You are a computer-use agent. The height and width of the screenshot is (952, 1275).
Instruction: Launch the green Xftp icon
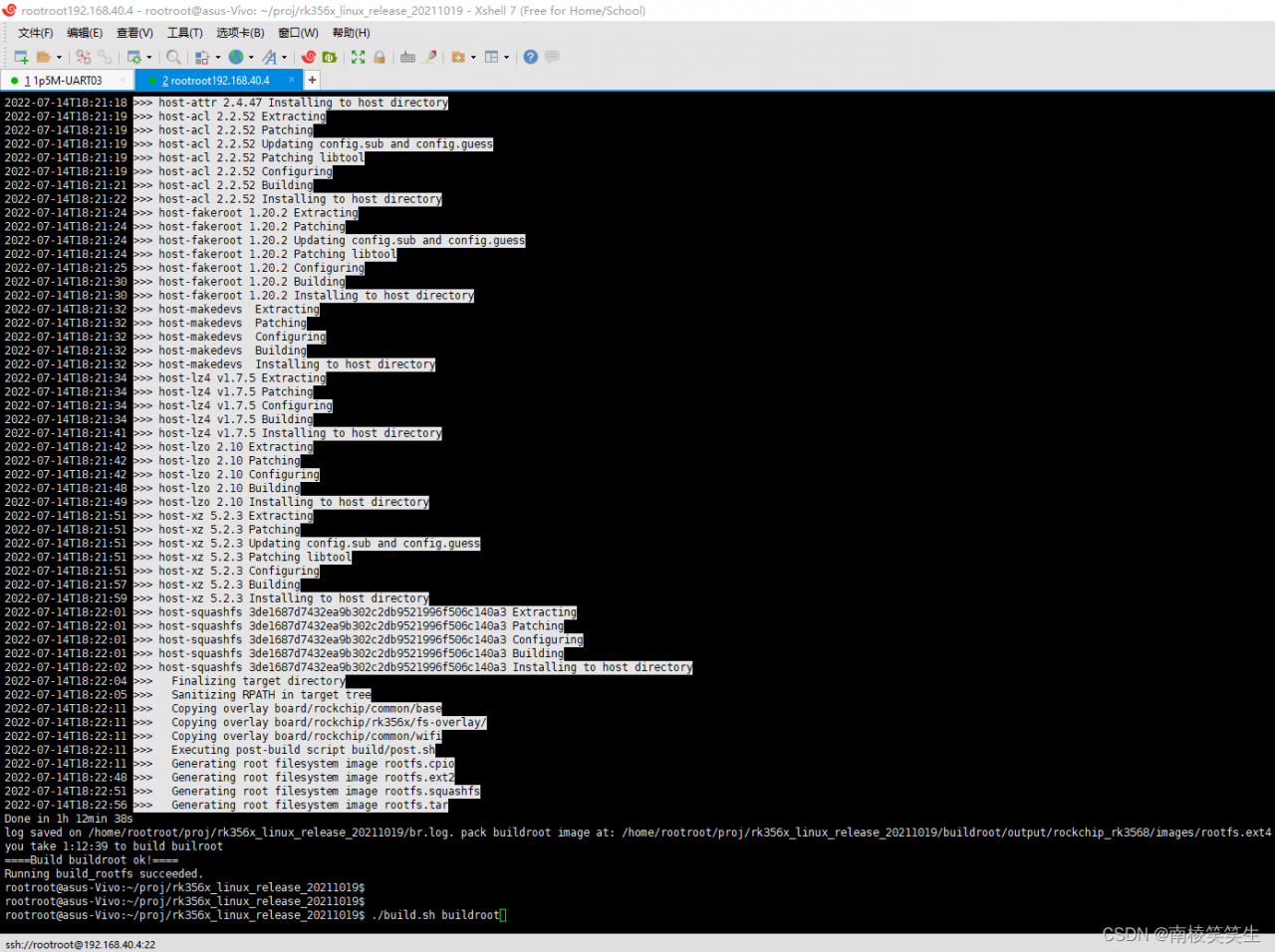(x=330, y=57)
